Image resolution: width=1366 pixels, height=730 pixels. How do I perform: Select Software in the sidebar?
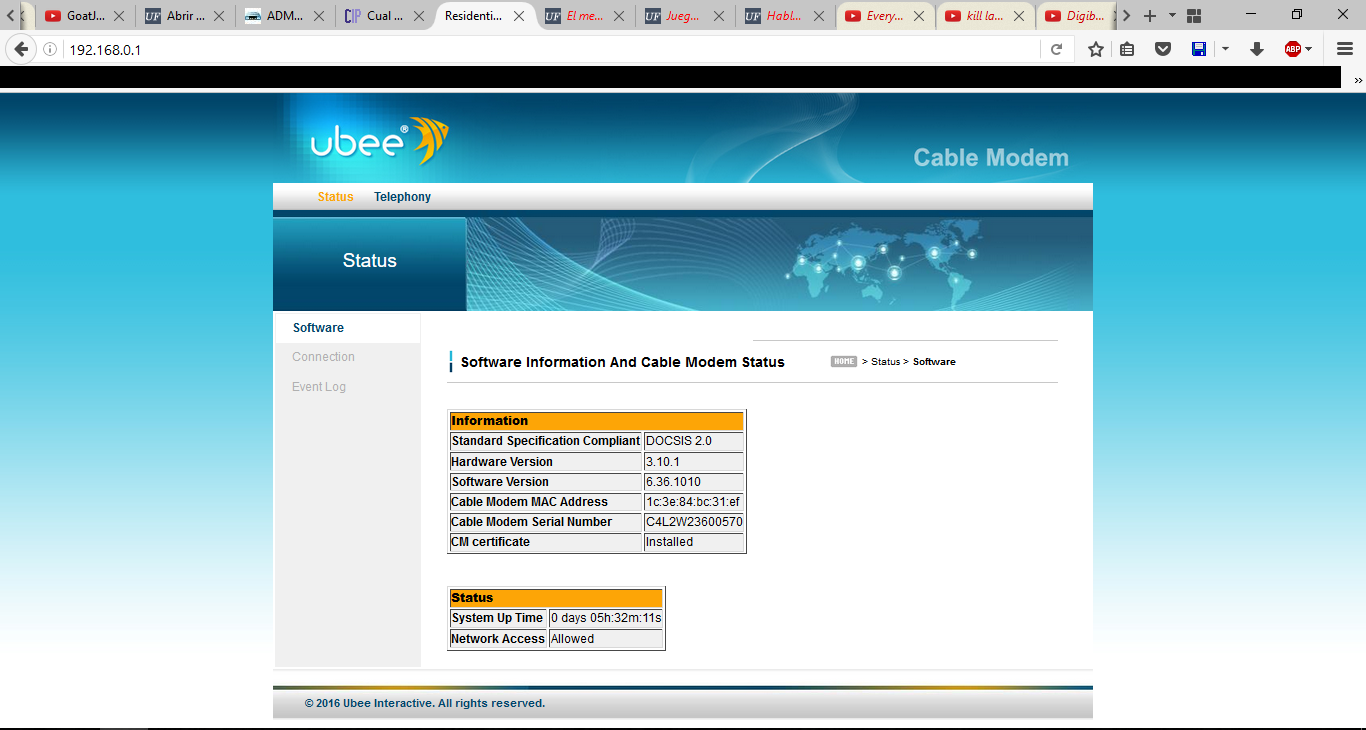point(318,328)
